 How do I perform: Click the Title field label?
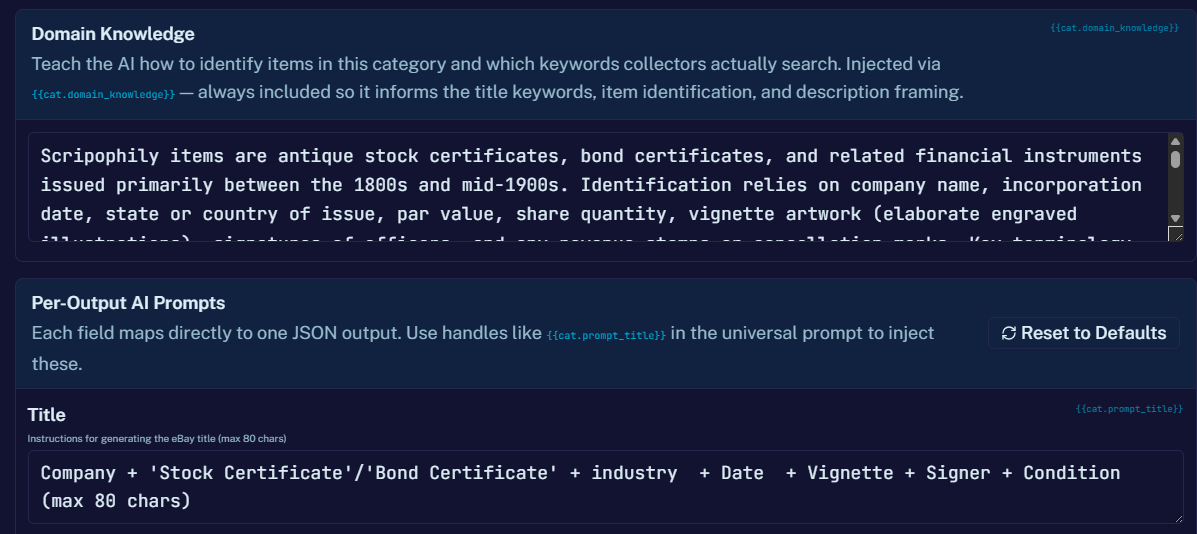47,415
